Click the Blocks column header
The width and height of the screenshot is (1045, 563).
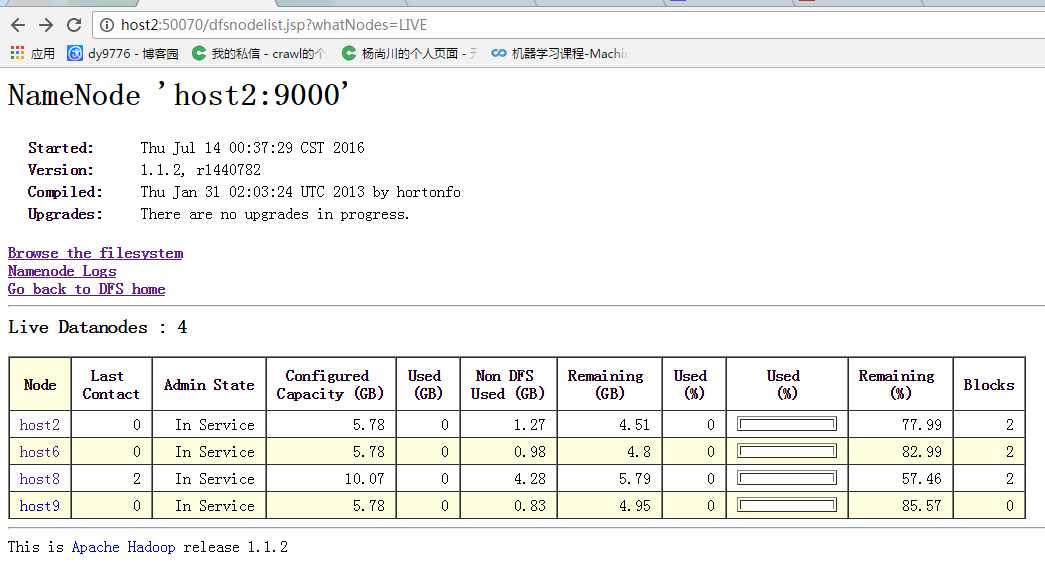point(989,384)
